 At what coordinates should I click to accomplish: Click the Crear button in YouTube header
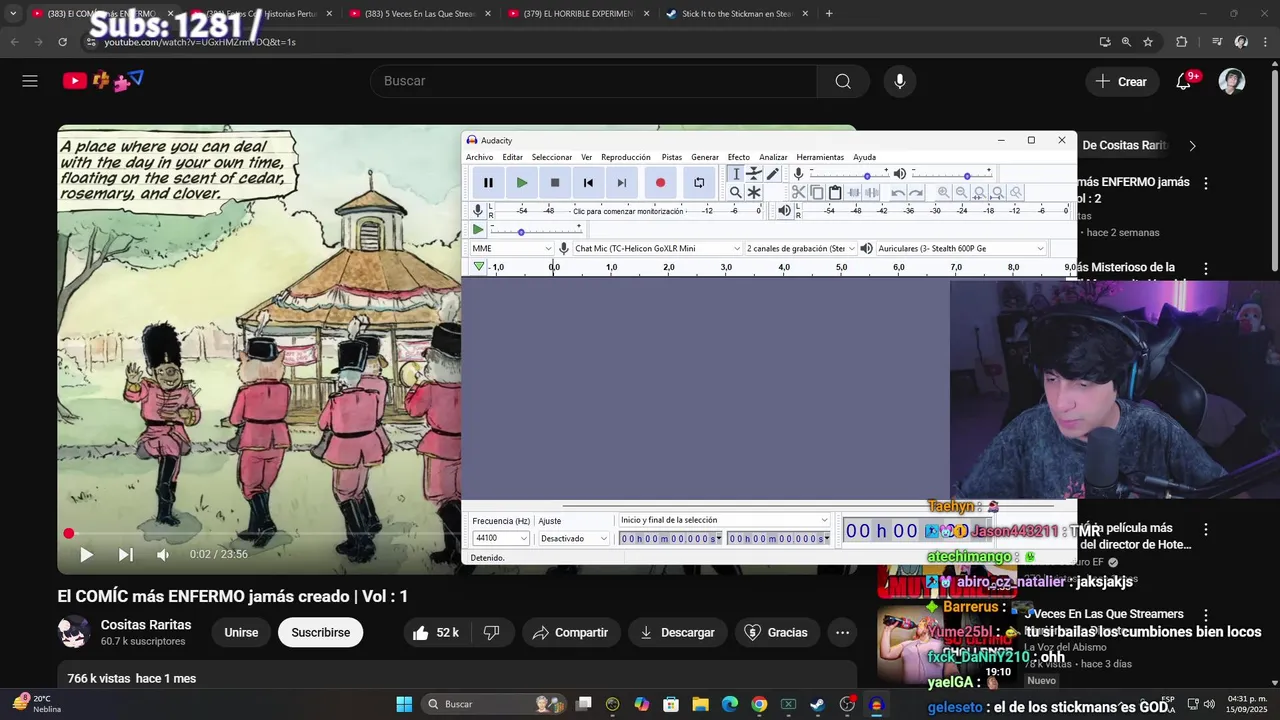[x=1122, y=81]
